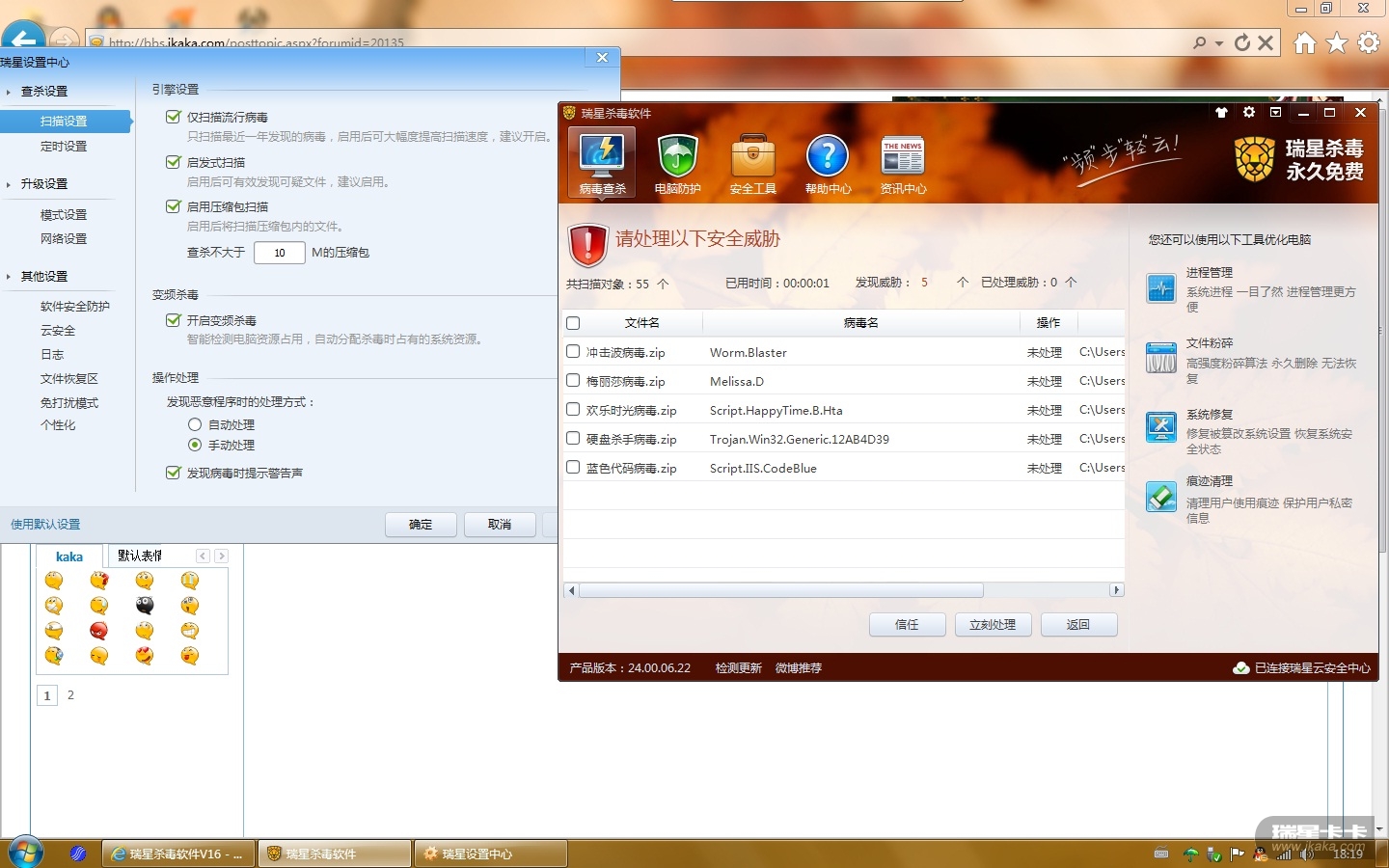This screenshot has height=868, width=1389.
Task: Open the 电脑防护 shield section
Action: pyautogui.click(x=677, y=163)
